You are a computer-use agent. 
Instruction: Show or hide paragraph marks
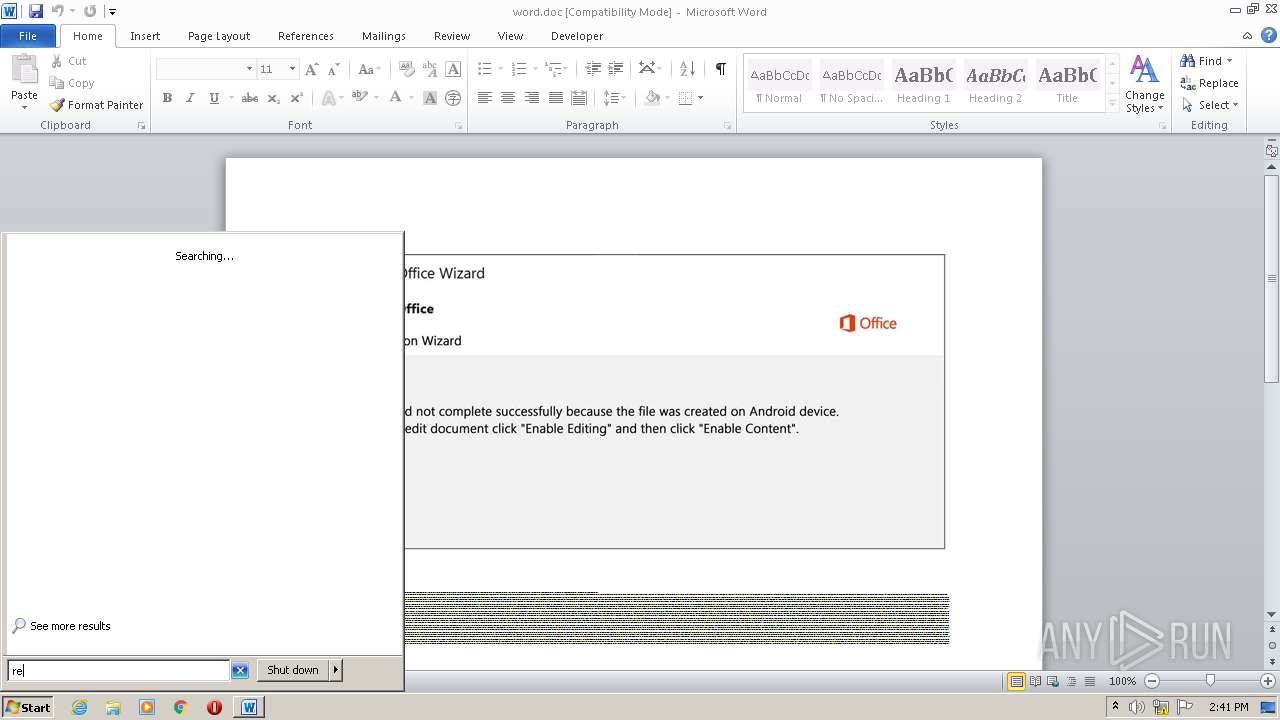click(x=720, y=69)
